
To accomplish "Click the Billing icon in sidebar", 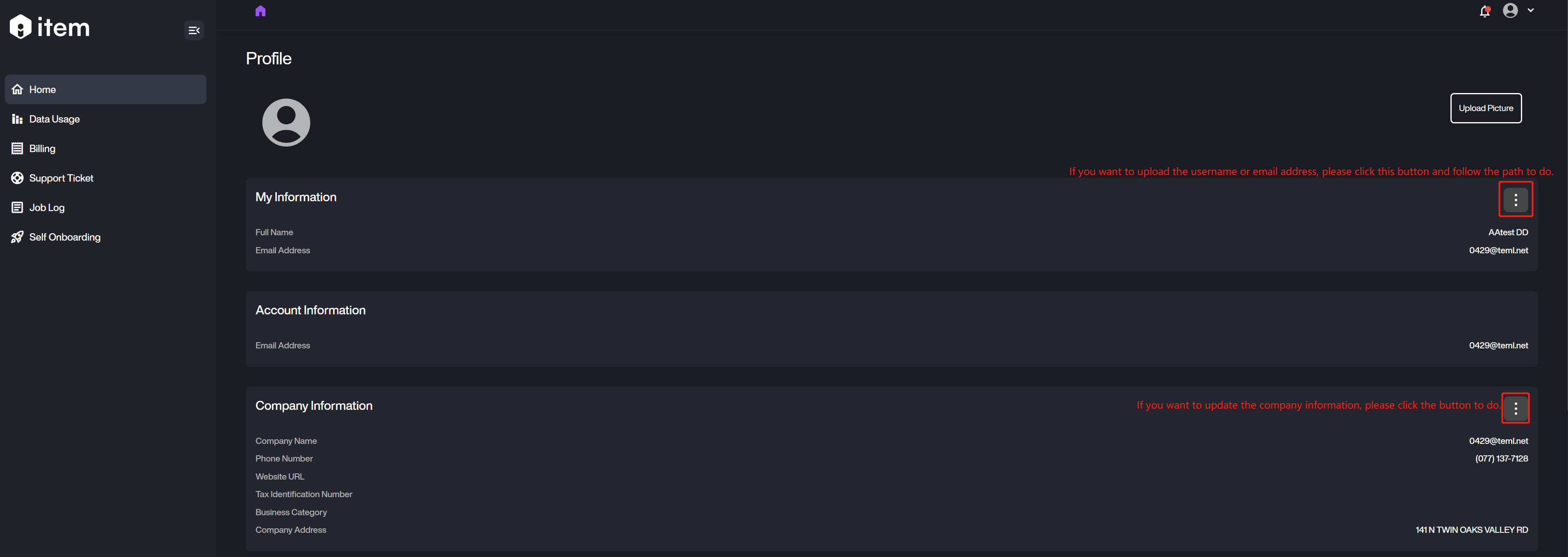I will click(17, 148).
